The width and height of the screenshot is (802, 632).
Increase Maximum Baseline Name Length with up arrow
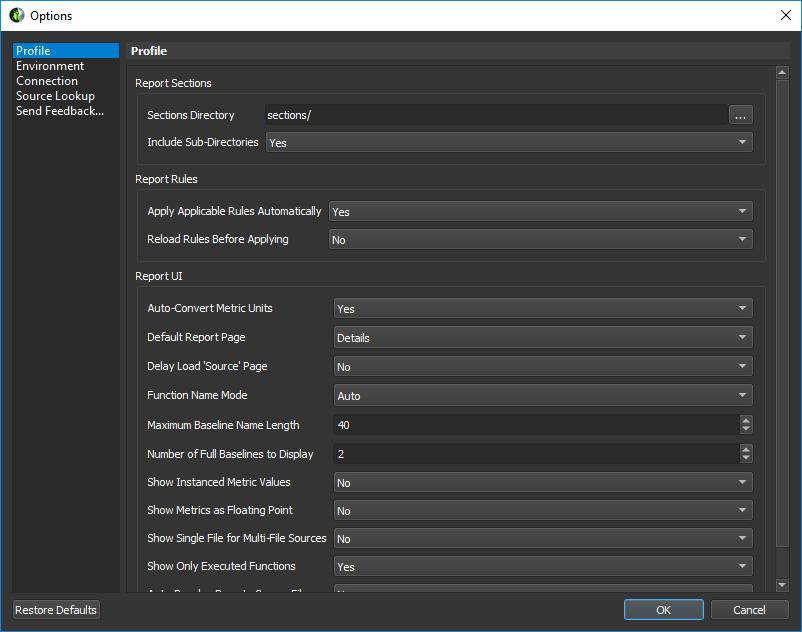point(746,420)
